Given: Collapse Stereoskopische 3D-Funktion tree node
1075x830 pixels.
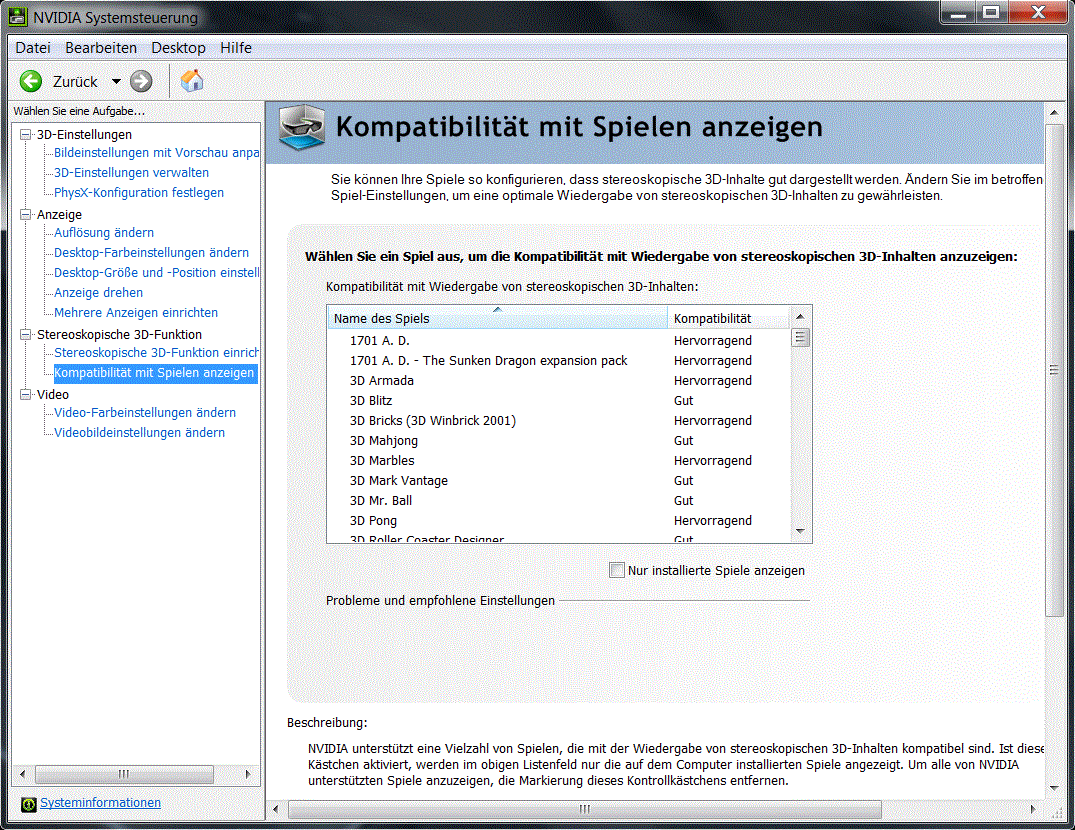Looking at the screenshot, I should [x=26, y=334].
